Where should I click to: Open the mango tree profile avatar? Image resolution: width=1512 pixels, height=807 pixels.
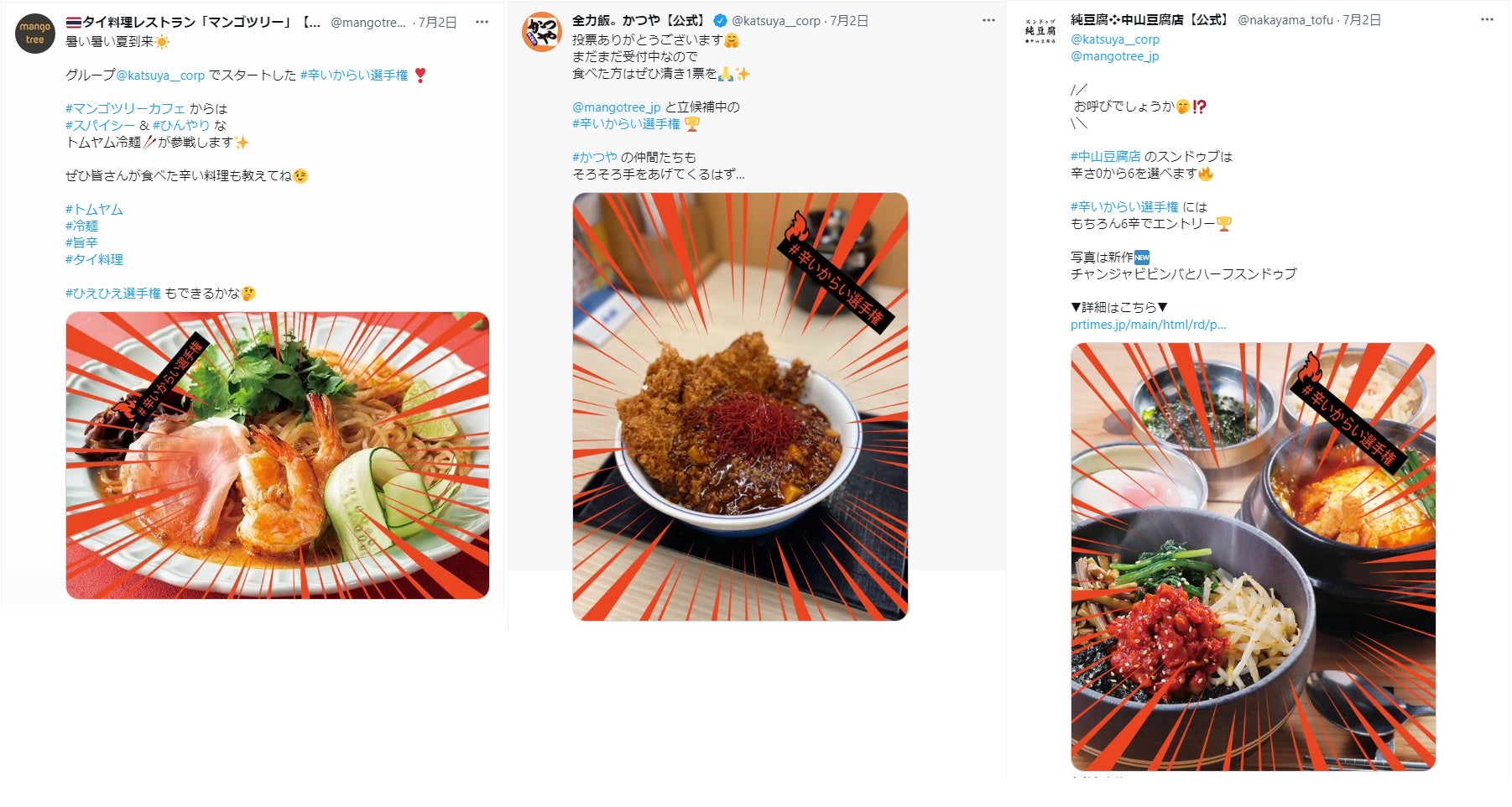(x=35, y=34)
